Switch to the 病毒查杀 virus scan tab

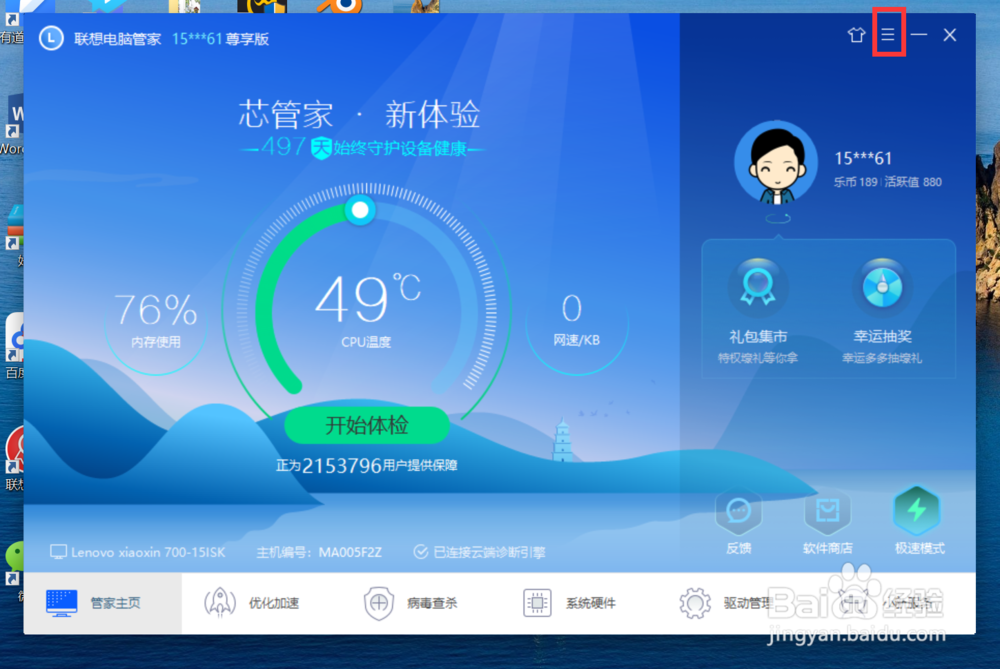click(x=410, y=603)
